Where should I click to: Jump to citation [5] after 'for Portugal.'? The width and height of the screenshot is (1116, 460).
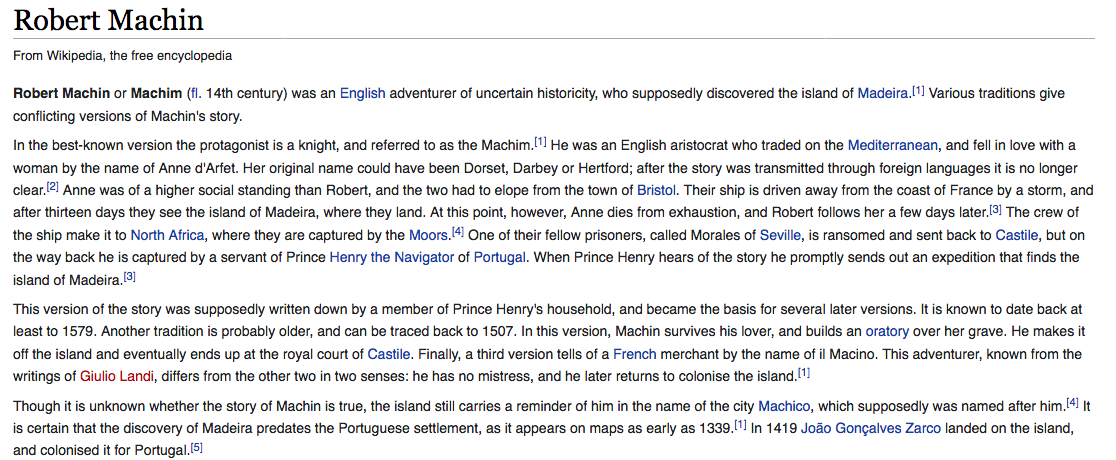click(x=197, y=448)
